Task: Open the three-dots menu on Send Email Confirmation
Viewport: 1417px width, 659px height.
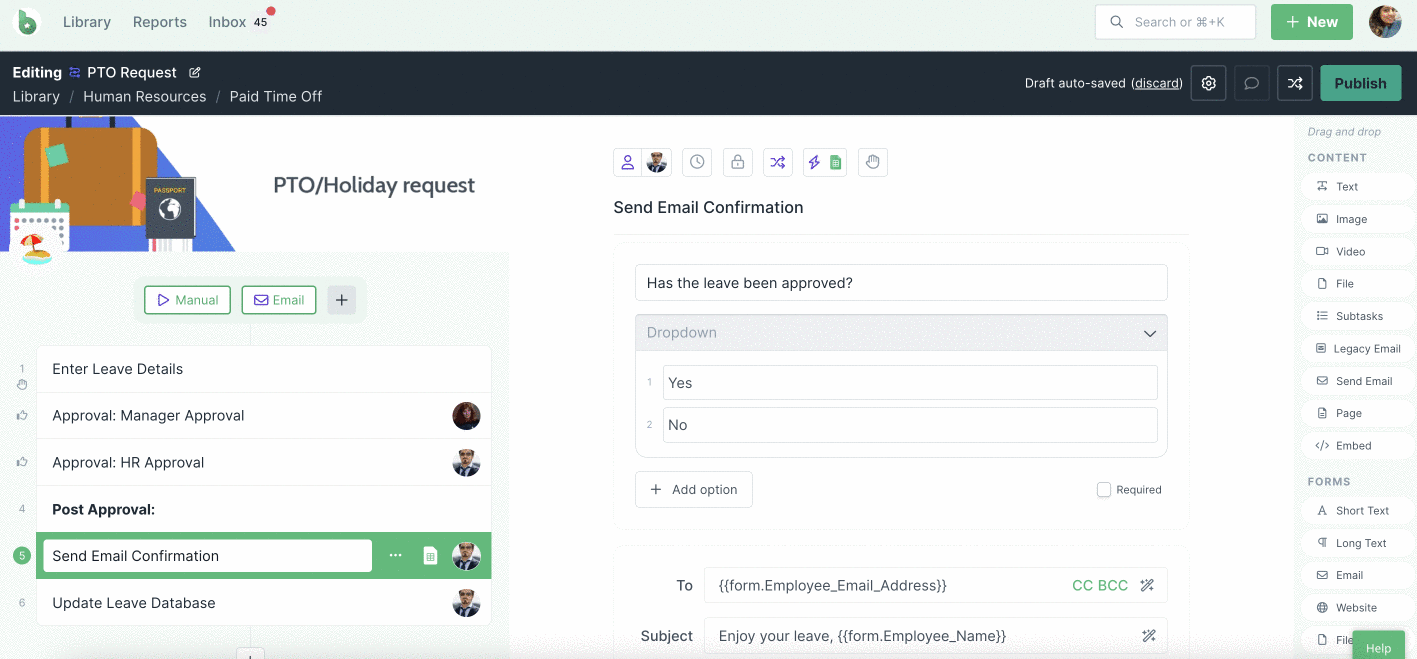Action: click(396, 556)
